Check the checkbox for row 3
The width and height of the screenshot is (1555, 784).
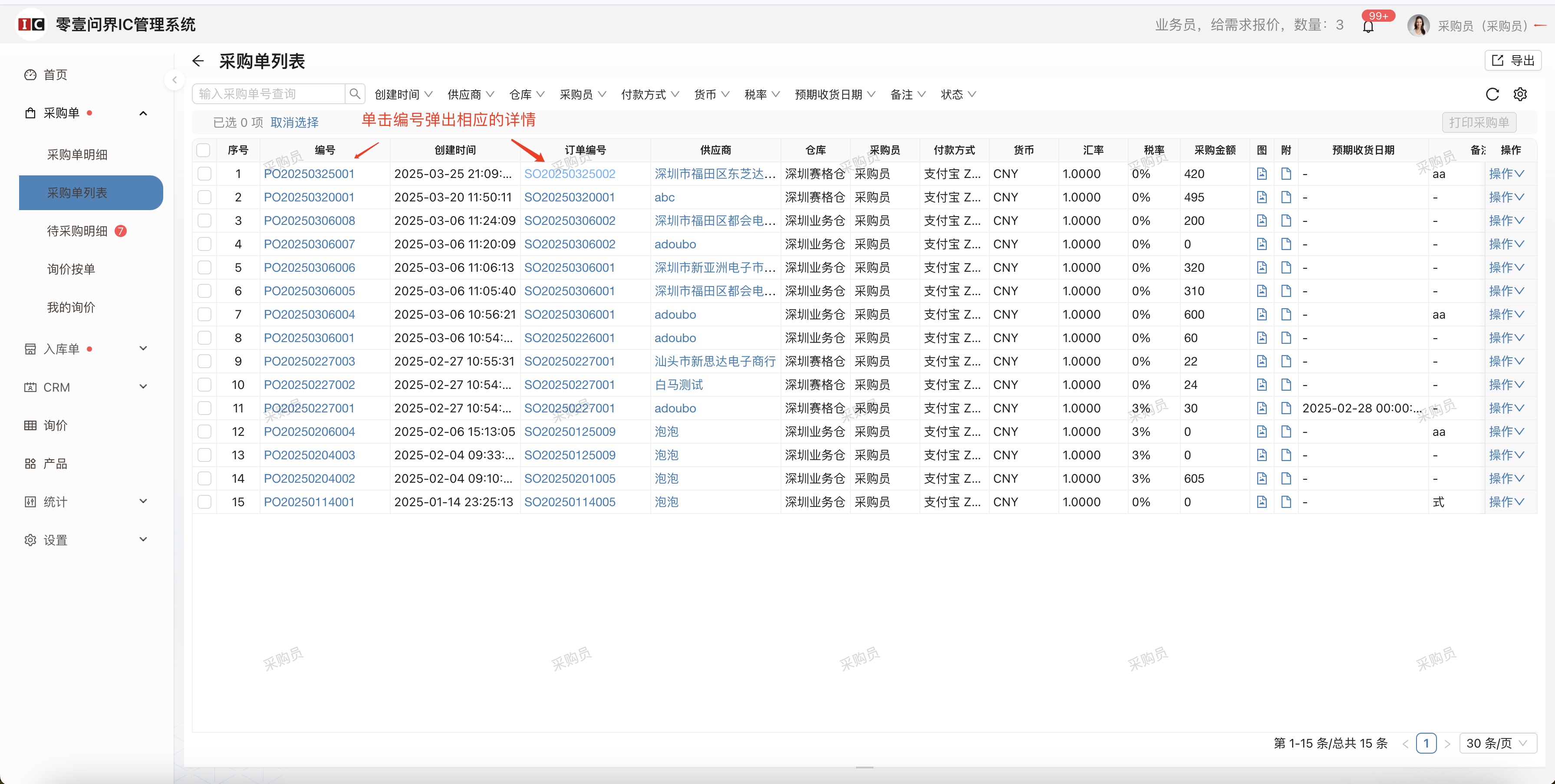point(204,221)
